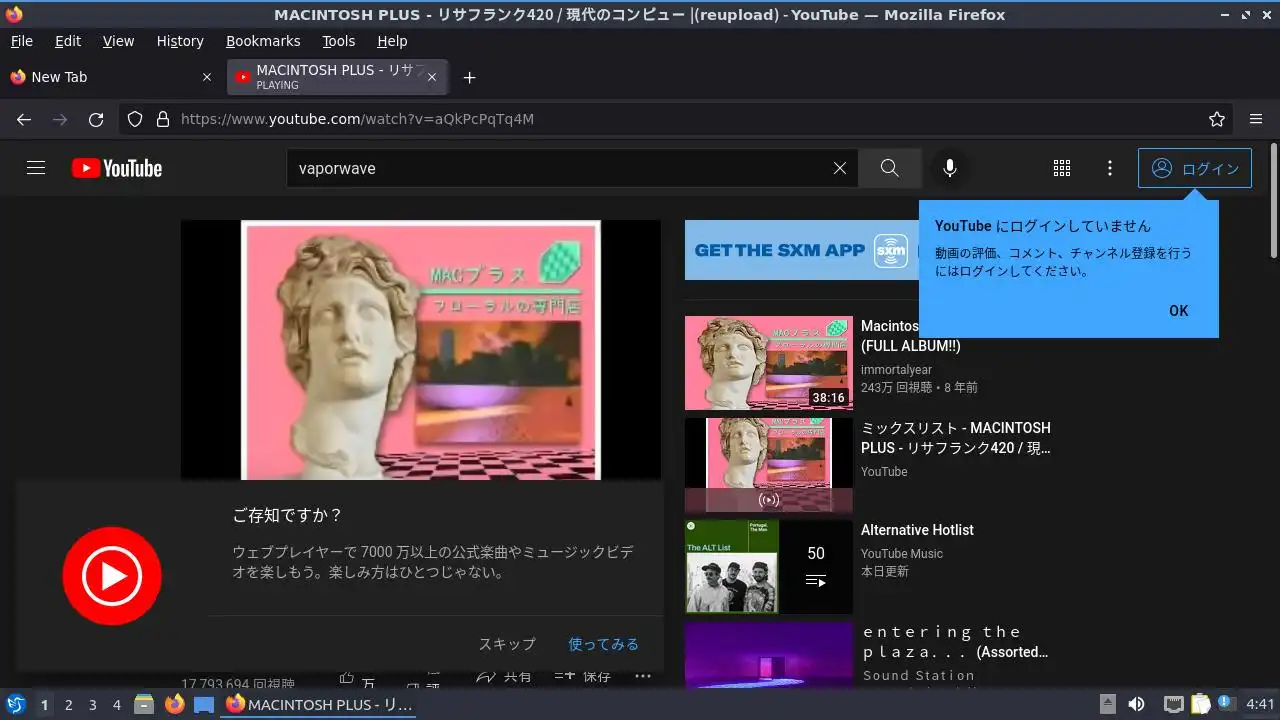This screenshot has height=720, width=1280.
Task: Open the Bookmarks menu
Action: click(263, 41)
